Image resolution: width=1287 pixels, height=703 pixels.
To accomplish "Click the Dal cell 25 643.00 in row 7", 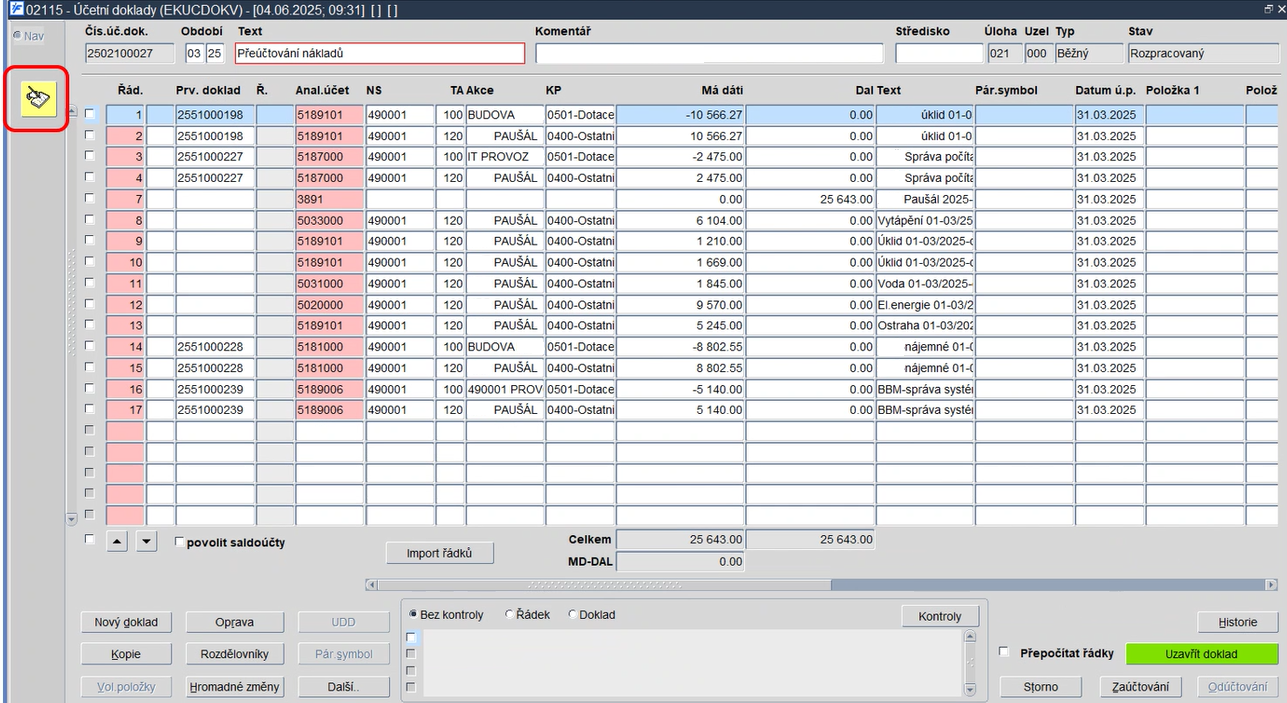I will click(810, 199).
